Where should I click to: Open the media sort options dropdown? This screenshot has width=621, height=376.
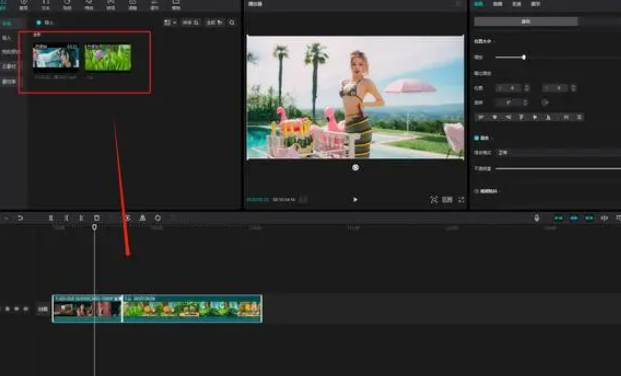point(190,23)
